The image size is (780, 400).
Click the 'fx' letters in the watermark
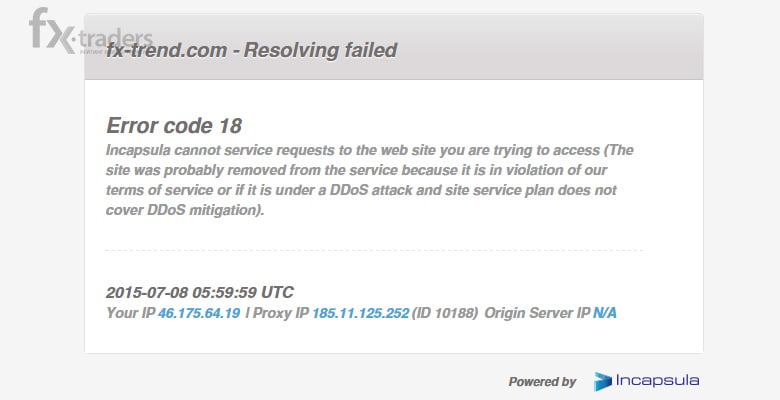click(51, 30)
